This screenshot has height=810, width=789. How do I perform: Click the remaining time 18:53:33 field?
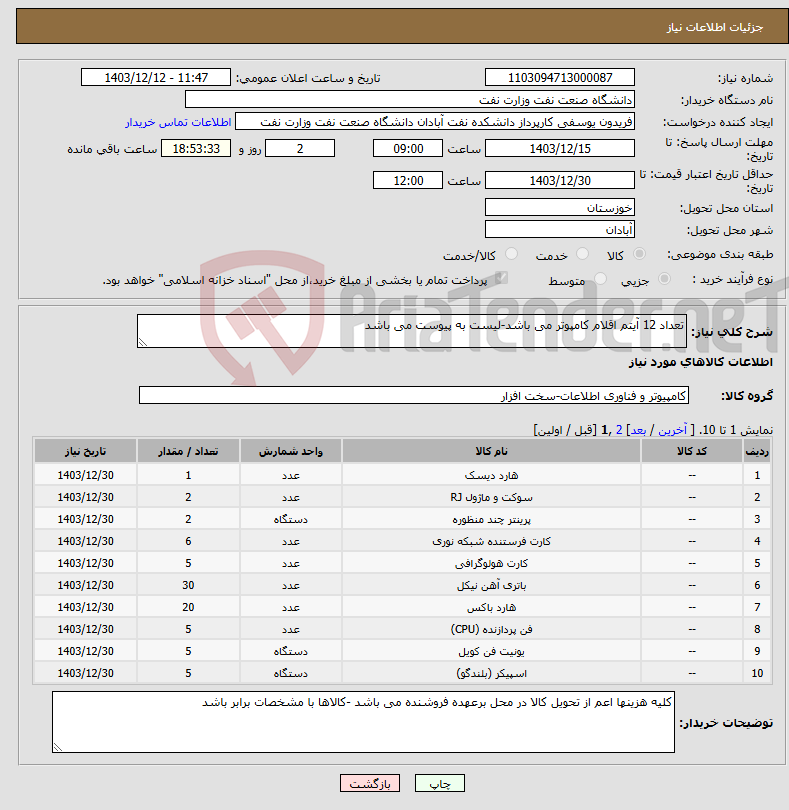[x=196, y=149]
